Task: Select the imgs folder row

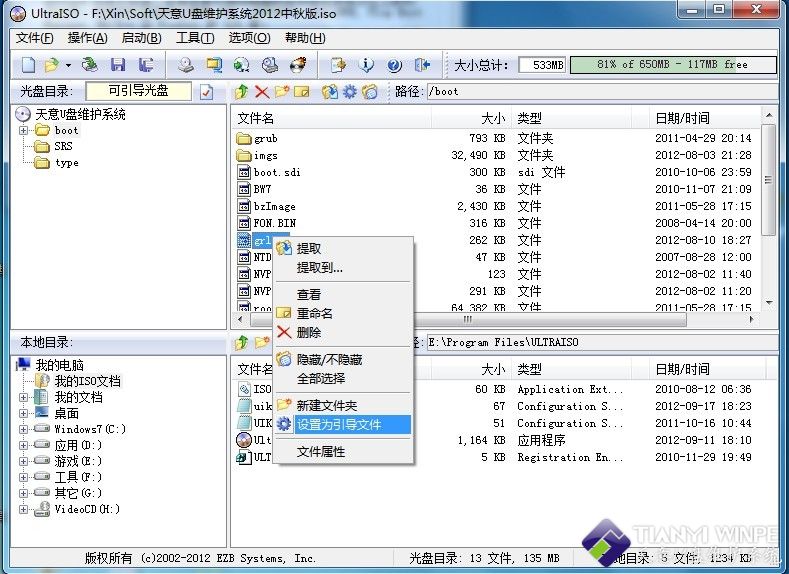Action: click(x=496, y=155)
